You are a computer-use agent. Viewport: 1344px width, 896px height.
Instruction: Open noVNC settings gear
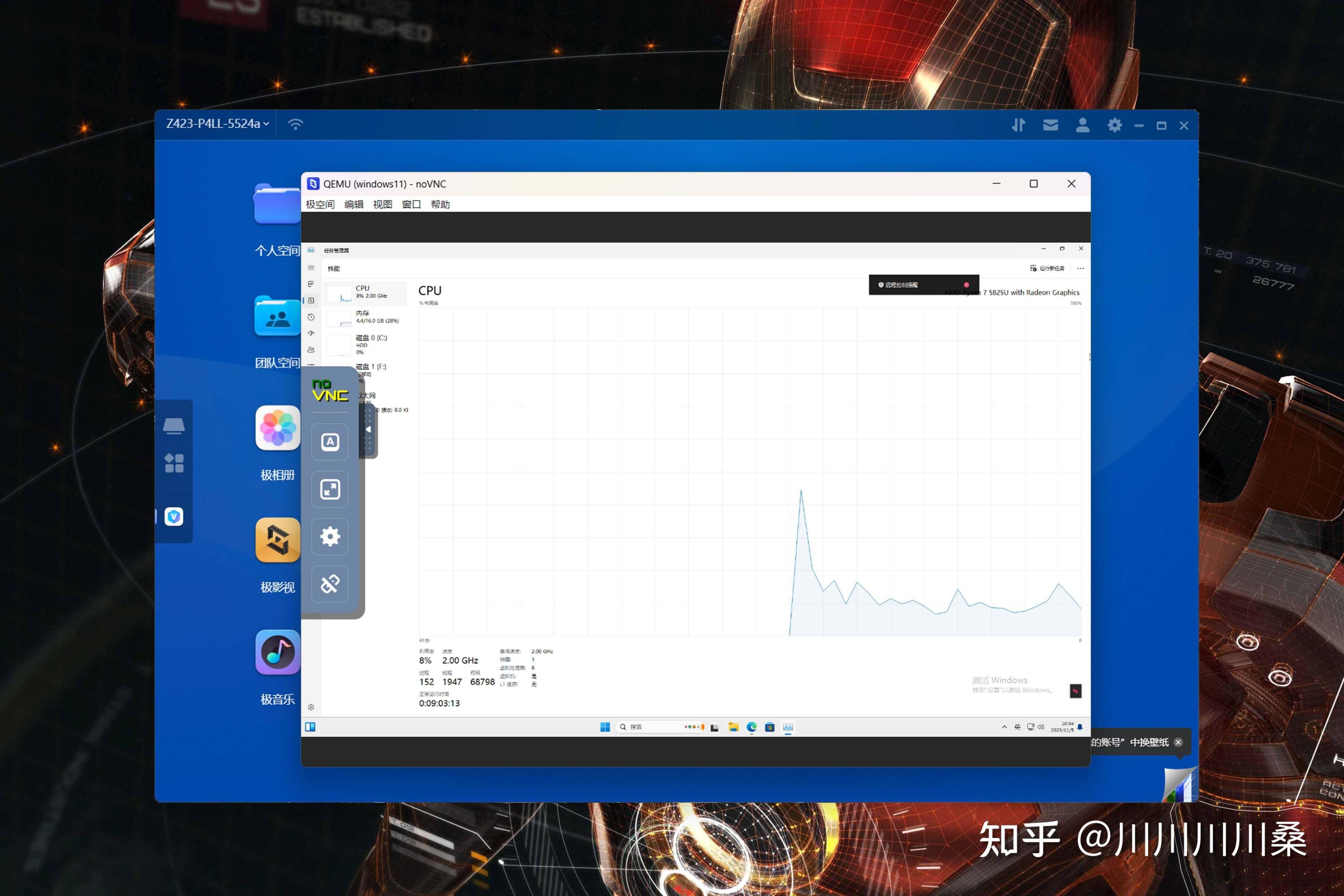coord(329,536)
